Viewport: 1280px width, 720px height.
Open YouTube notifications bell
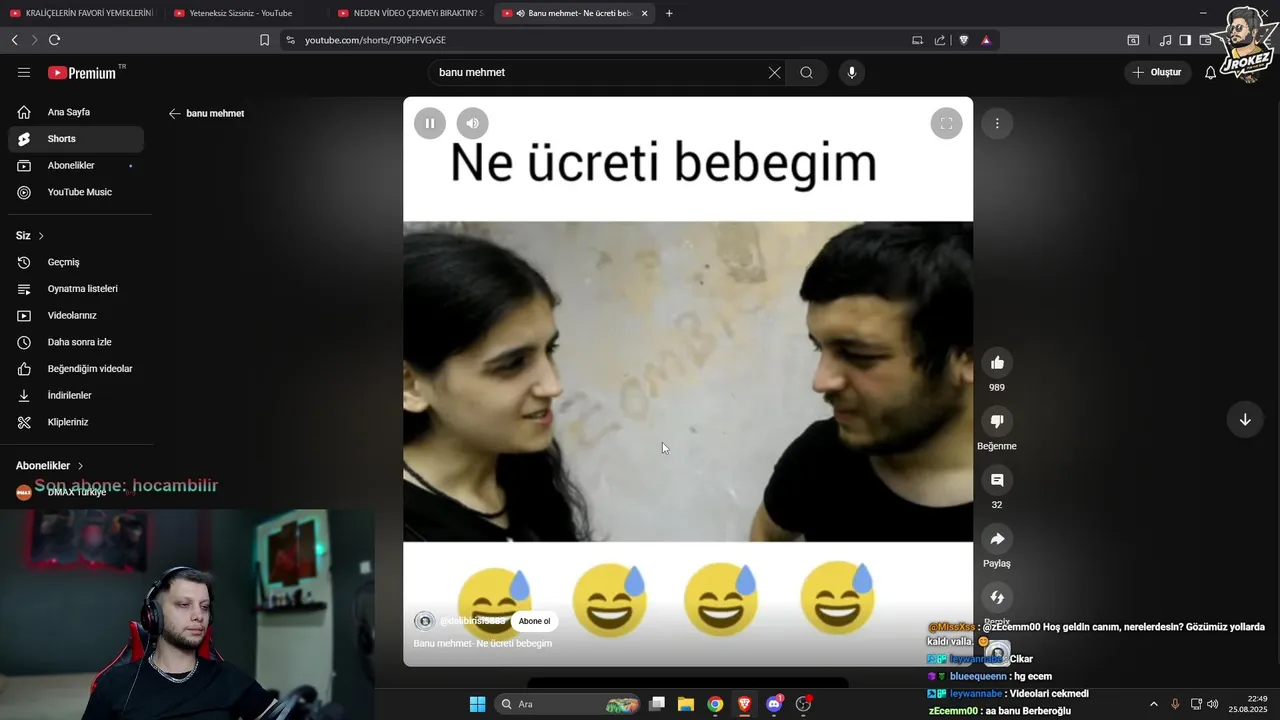coord(1210,72)
